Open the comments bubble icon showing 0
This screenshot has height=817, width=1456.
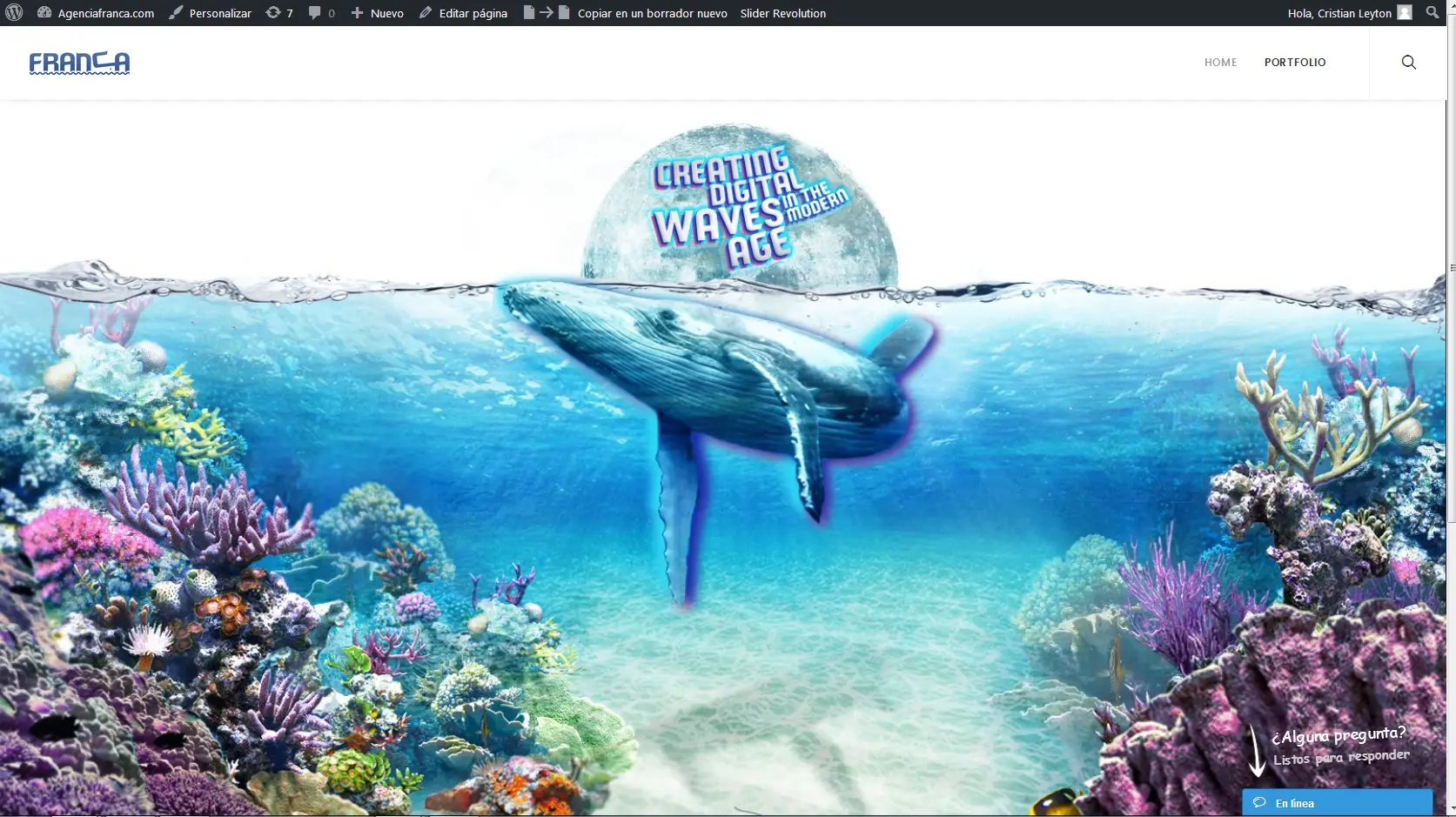(321, 13)
